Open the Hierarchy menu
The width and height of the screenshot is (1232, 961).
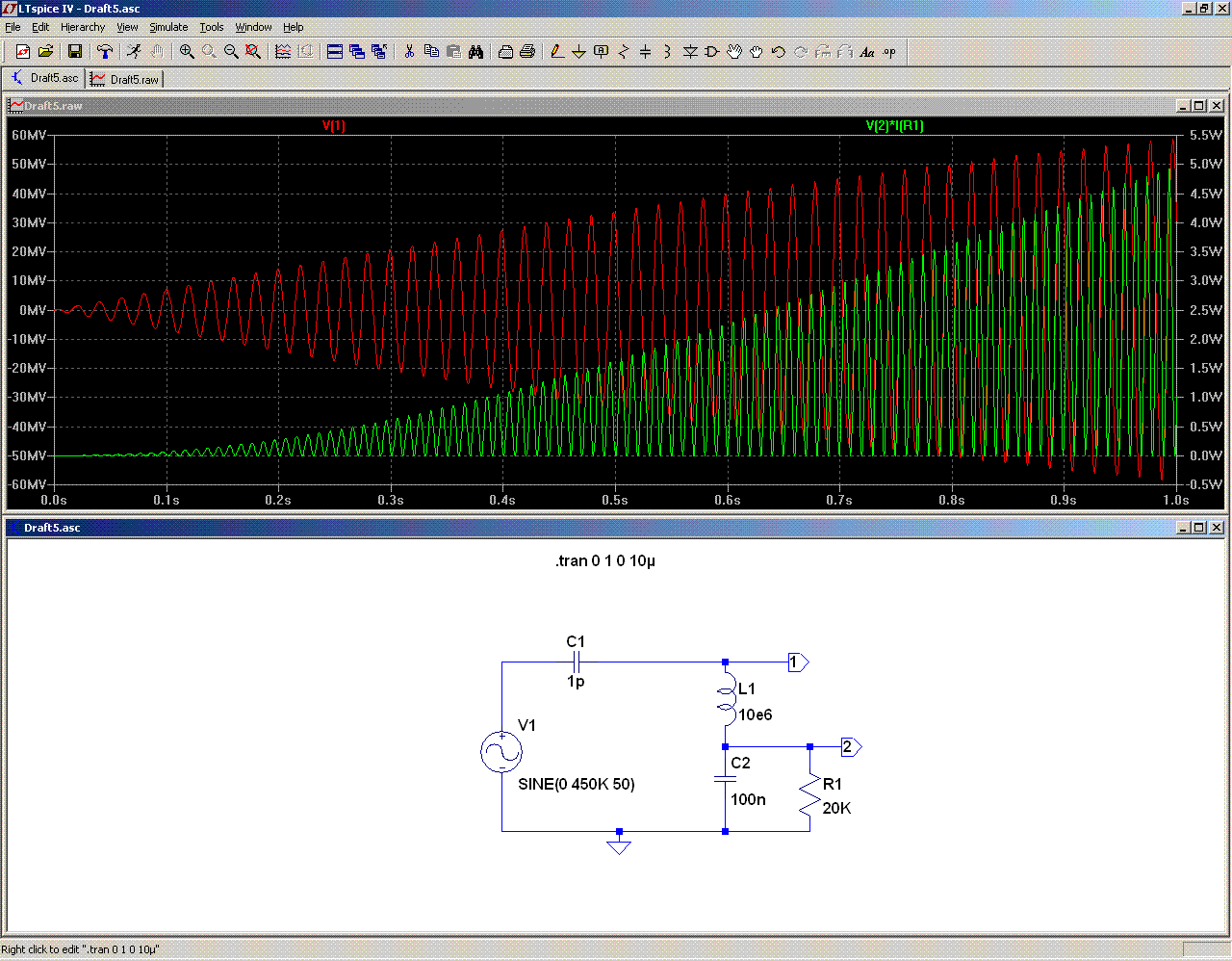click(x=83, y=27)
